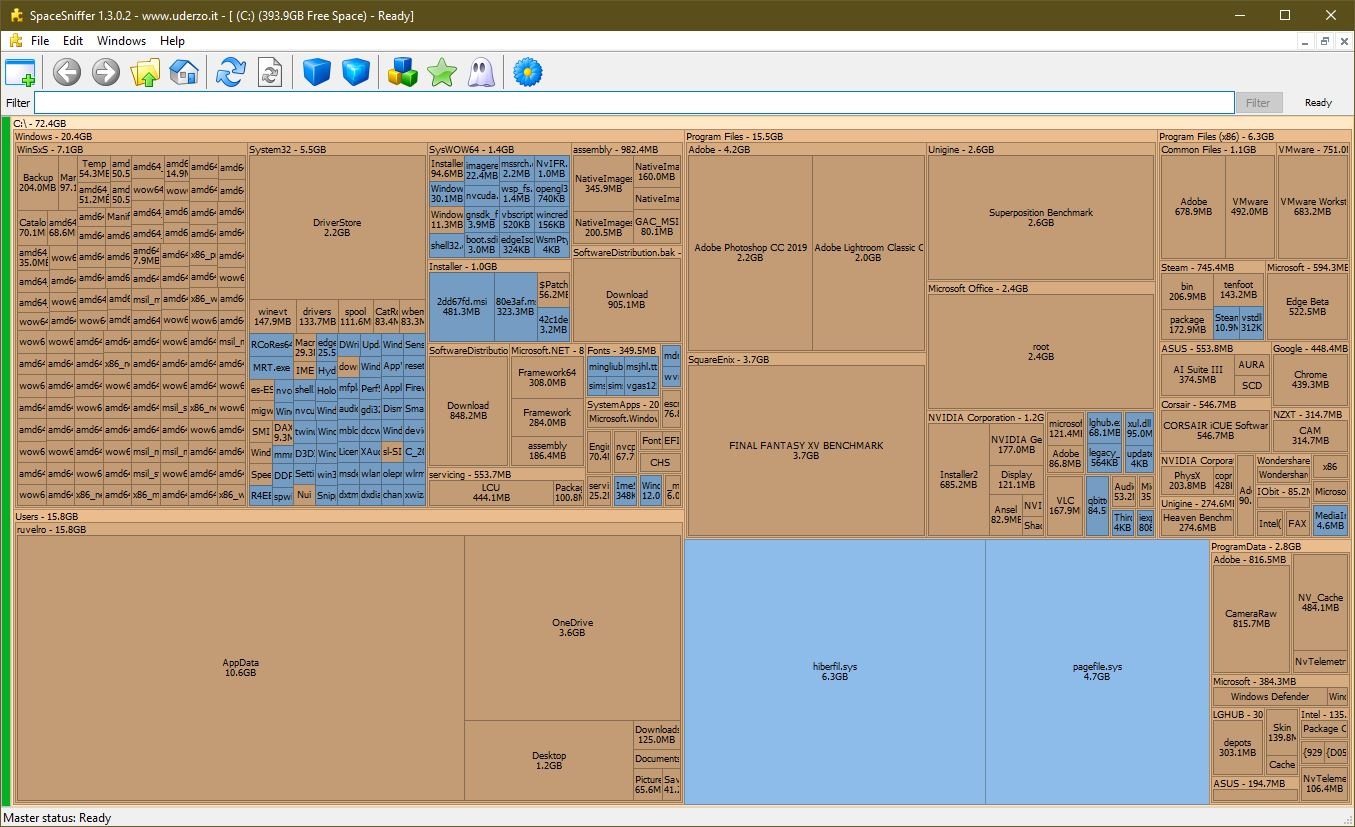Image resolution: width=1355 pixels, height=827 pixels.
Task: Click the "Master status: Ready" status bar text
Action: (58, 818)
